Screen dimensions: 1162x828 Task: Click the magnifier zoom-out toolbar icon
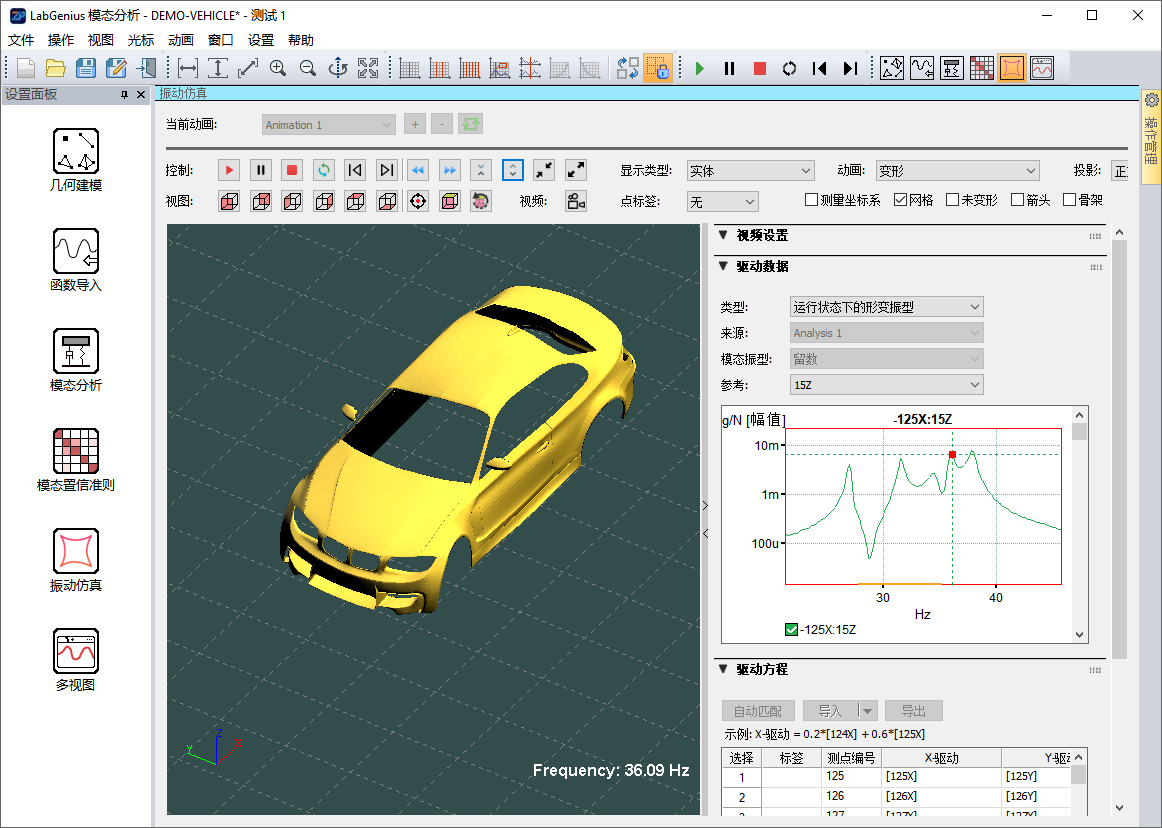pyautogui.click(x=308, y=69)
